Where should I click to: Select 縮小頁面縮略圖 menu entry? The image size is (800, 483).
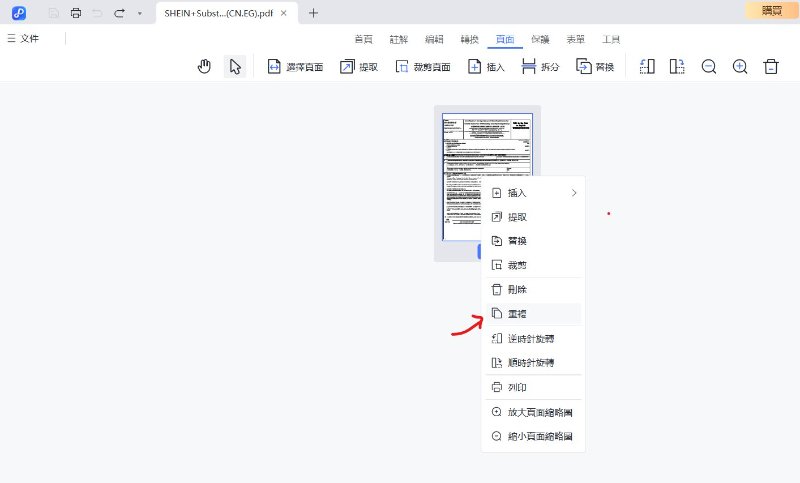click(x=533, y=437)
